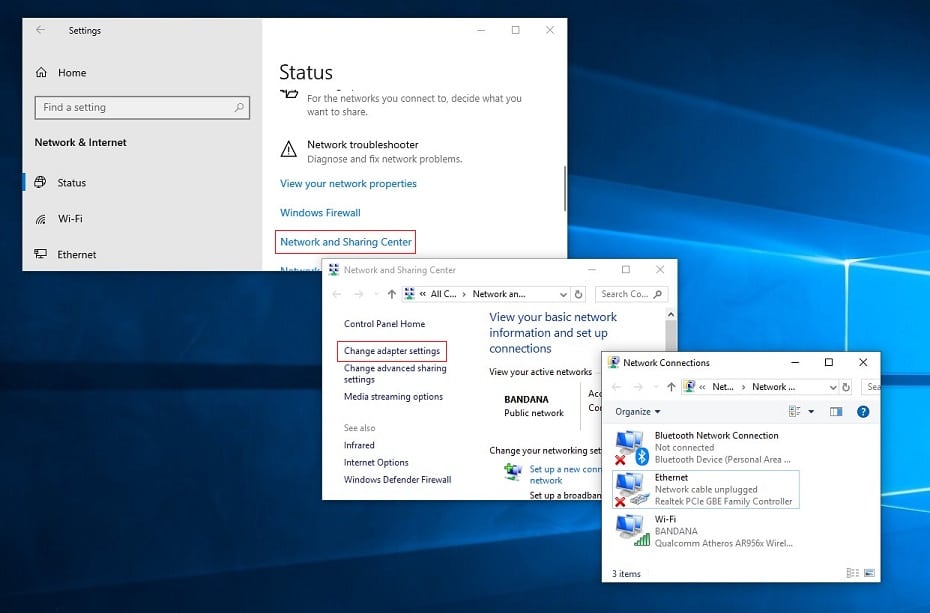Viewport: 930px width, 613px height.
Task: Expand Network and Sharing Center address dropdown
Action: (563, 294)
